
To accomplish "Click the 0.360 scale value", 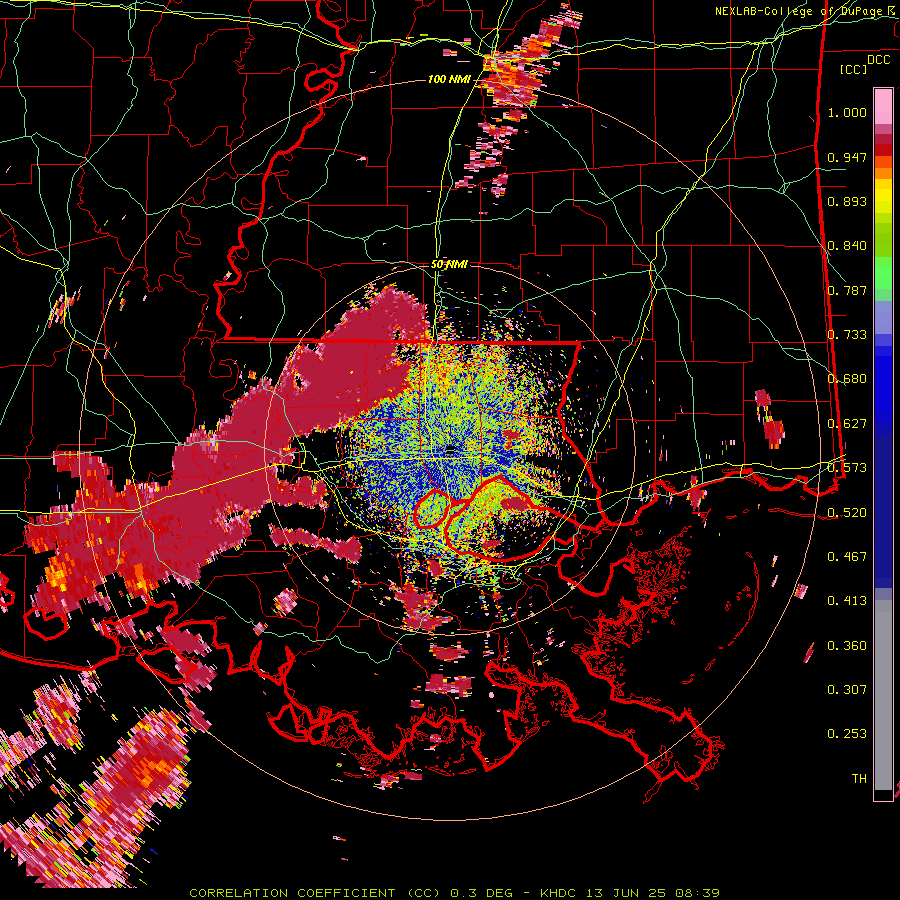I will pyautogui.click(x=847, y=646).
